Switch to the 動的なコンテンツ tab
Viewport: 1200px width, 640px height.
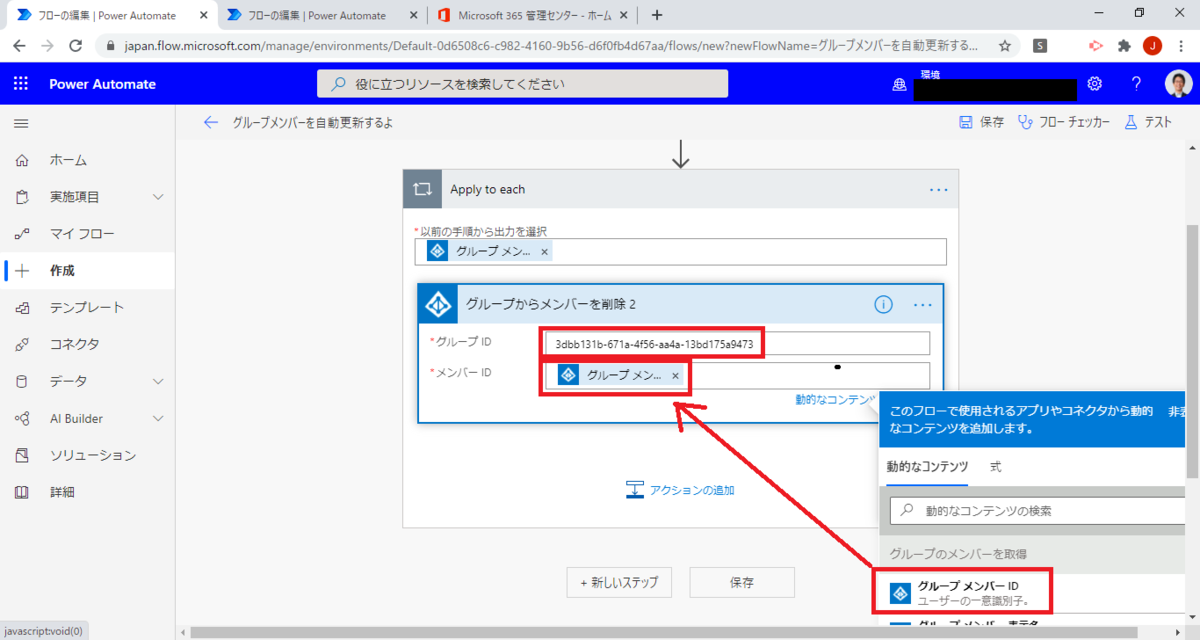pyautogui.click(x=927, y=467)
